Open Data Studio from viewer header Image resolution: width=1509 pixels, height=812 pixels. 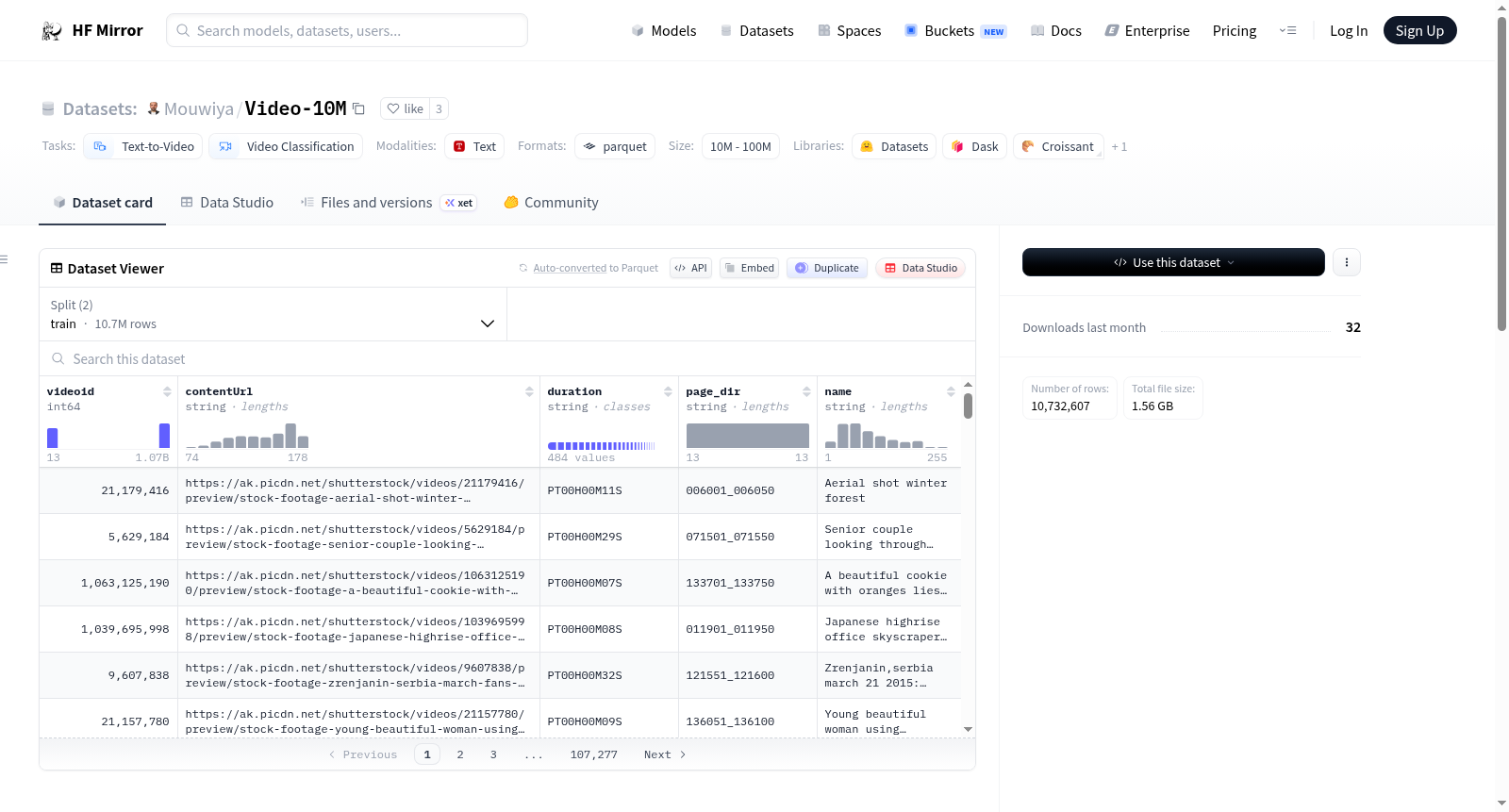920,268
